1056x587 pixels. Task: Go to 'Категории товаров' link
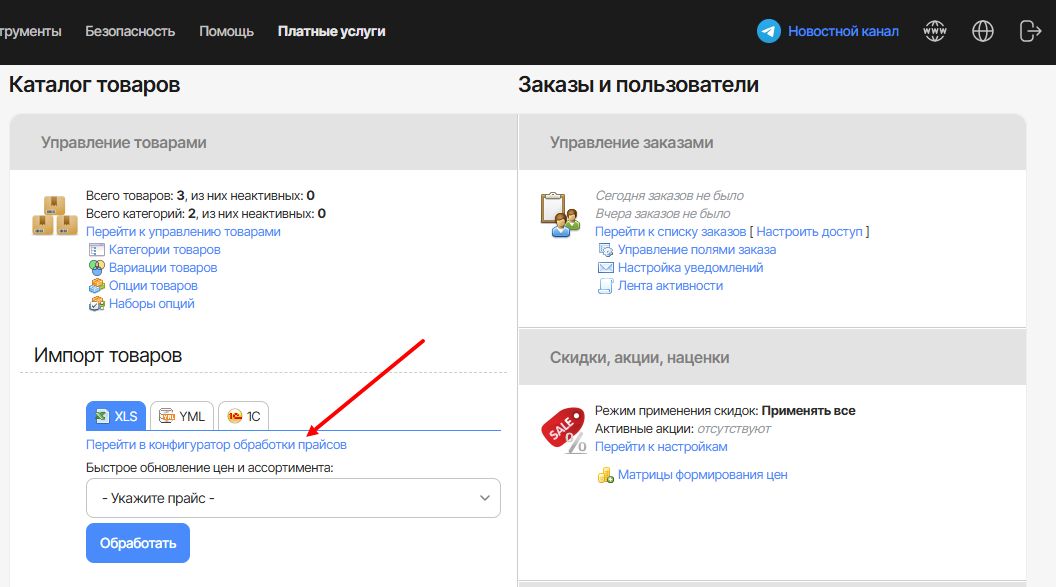pyautogui.click(x=164, y=250)
